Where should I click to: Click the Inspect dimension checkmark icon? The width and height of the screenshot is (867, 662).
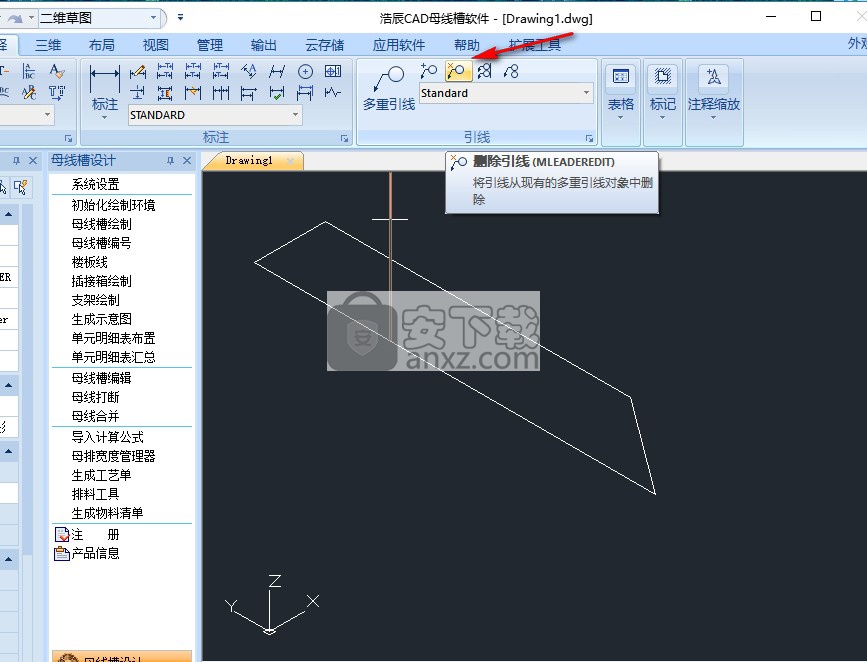(276, 93)
